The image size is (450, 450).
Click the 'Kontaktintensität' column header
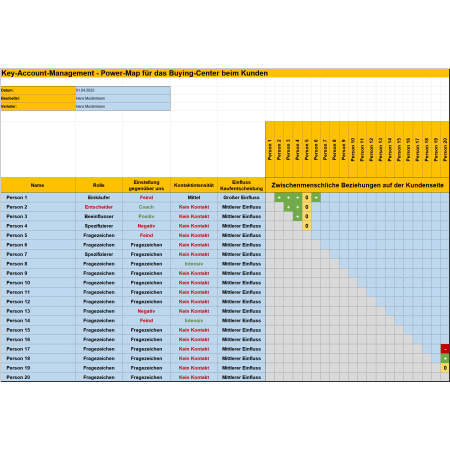coord(194,185)
